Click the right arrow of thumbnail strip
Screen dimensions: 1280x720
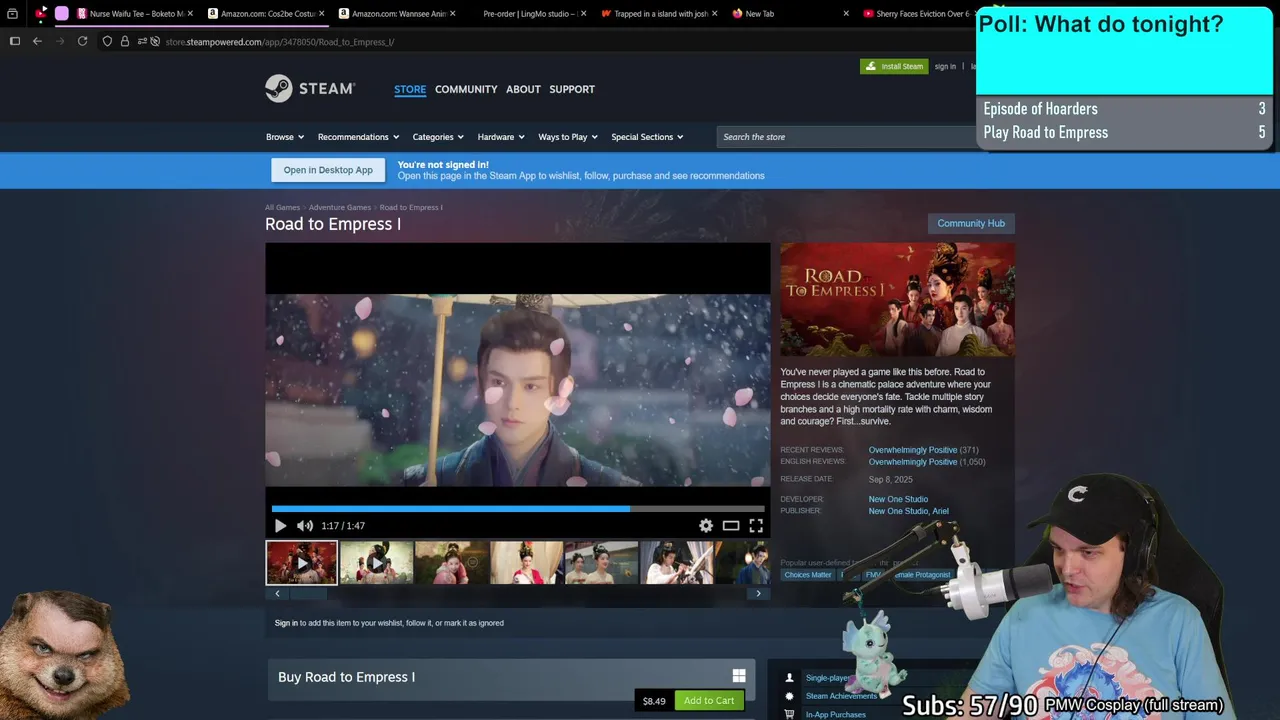758,594
